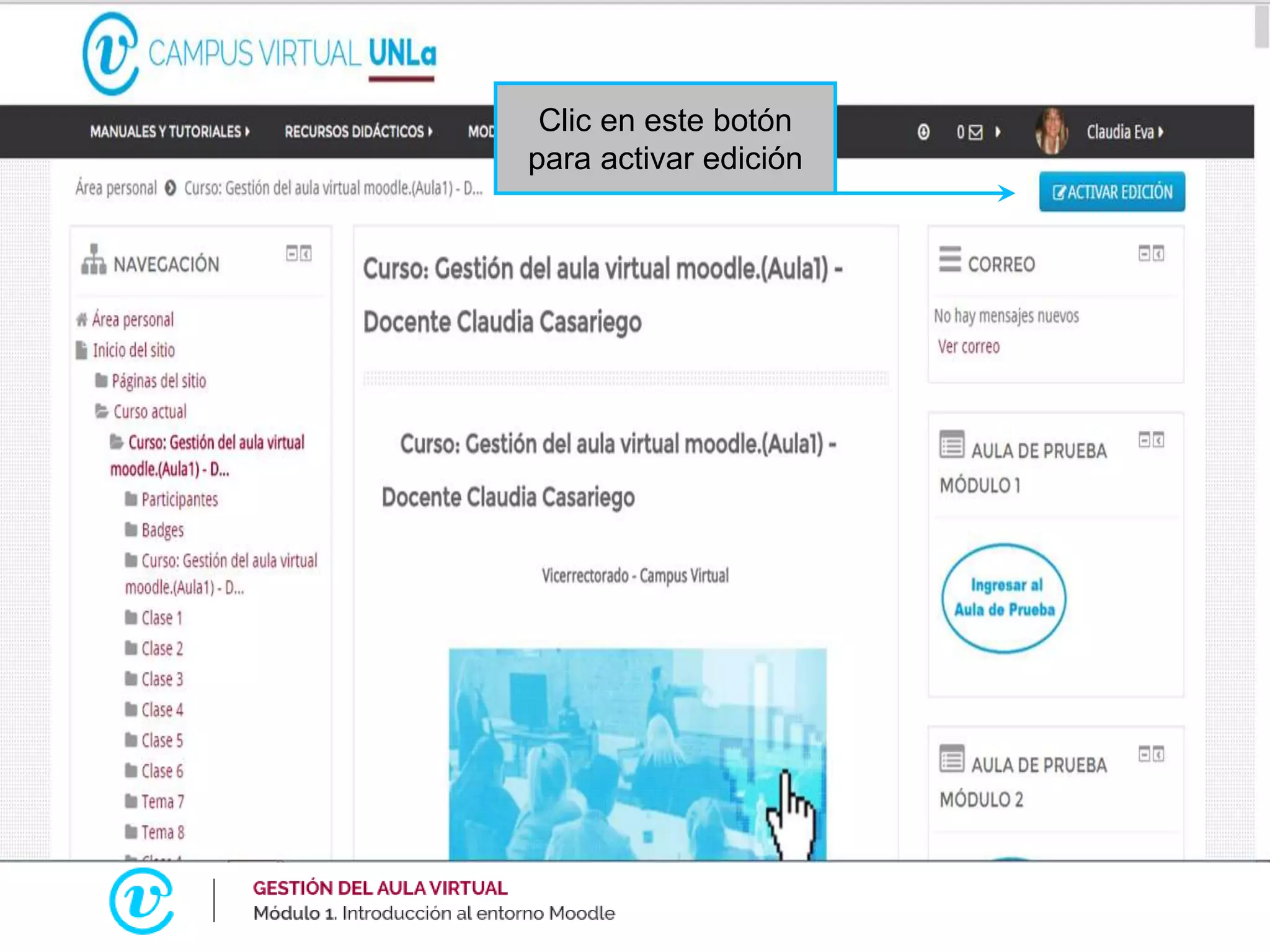Click Aula de Prueba Módulo 1 block icon
Image resolution: width=1270 pixels, height=952 pixels.
(x=952, y=444)
